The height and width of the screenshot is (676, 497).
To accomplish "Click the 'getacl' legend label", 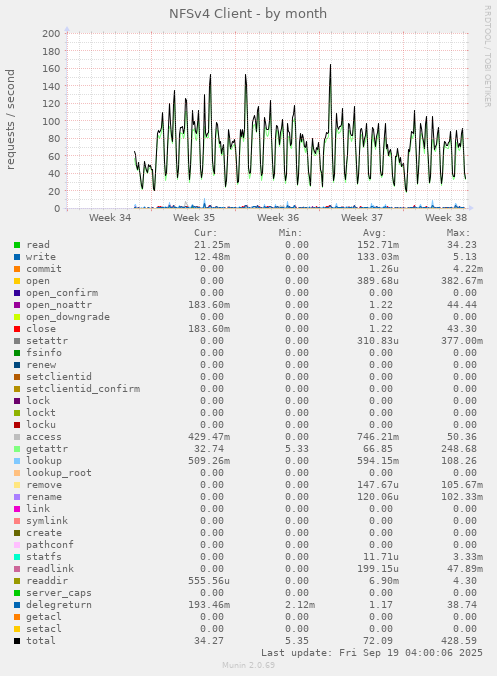I will pyautogui.click(x=44, y=617).
